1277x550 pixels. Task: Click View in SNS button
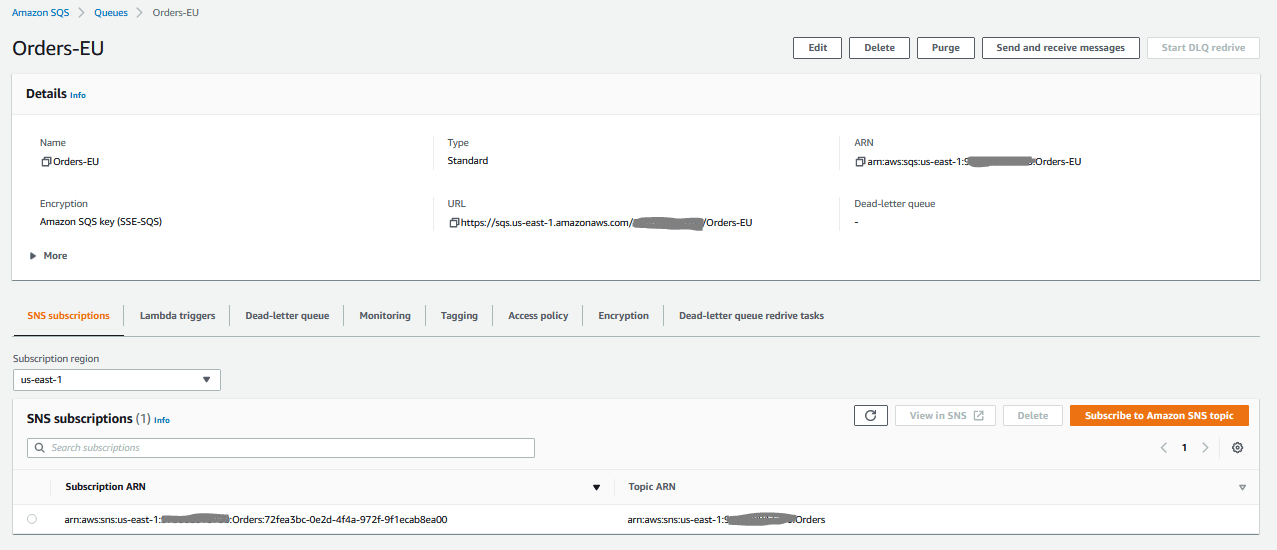tap(945, 416)
